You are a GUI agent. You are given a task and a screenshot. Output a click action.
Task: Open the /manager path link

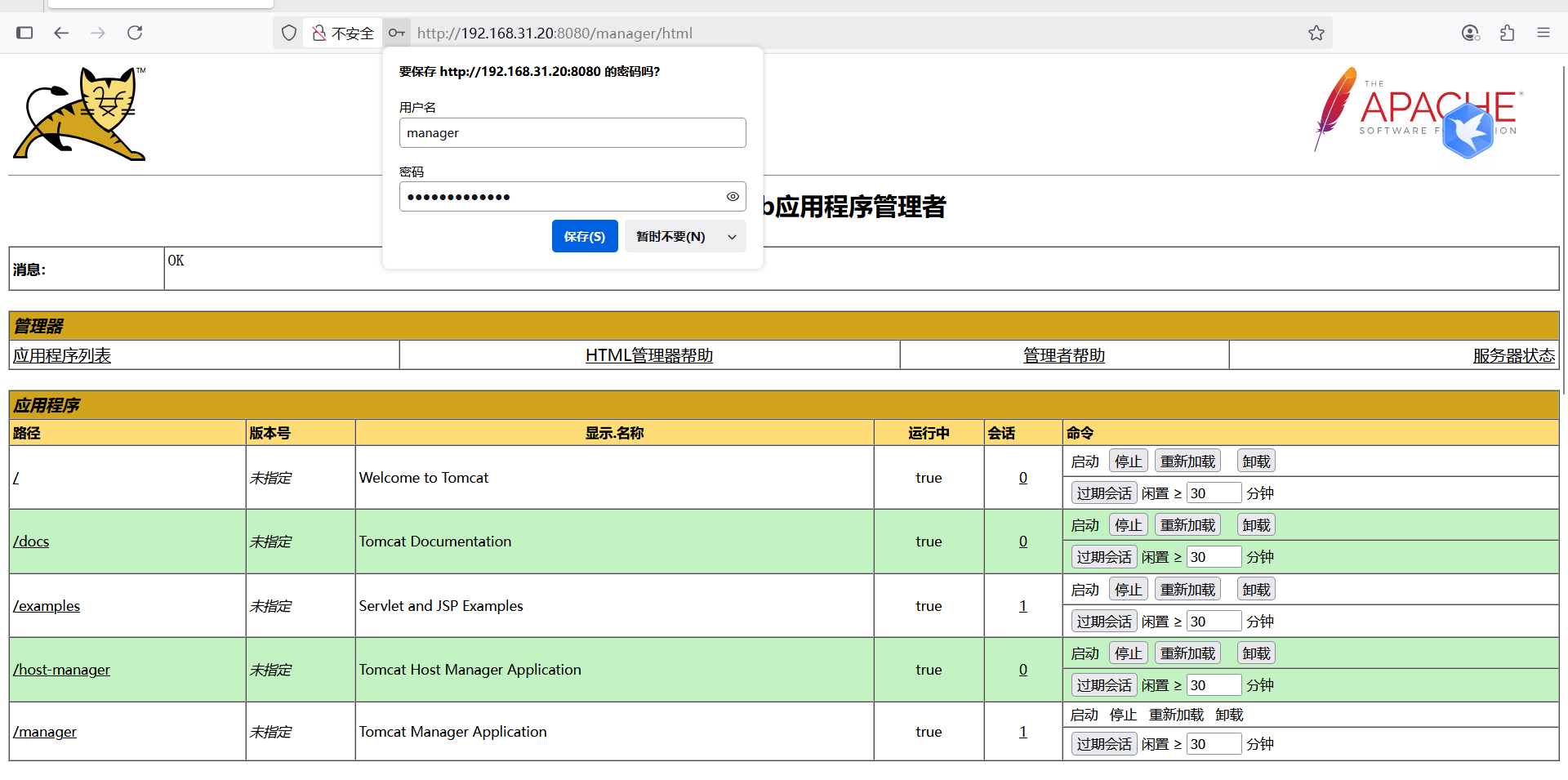click(45, 732)
